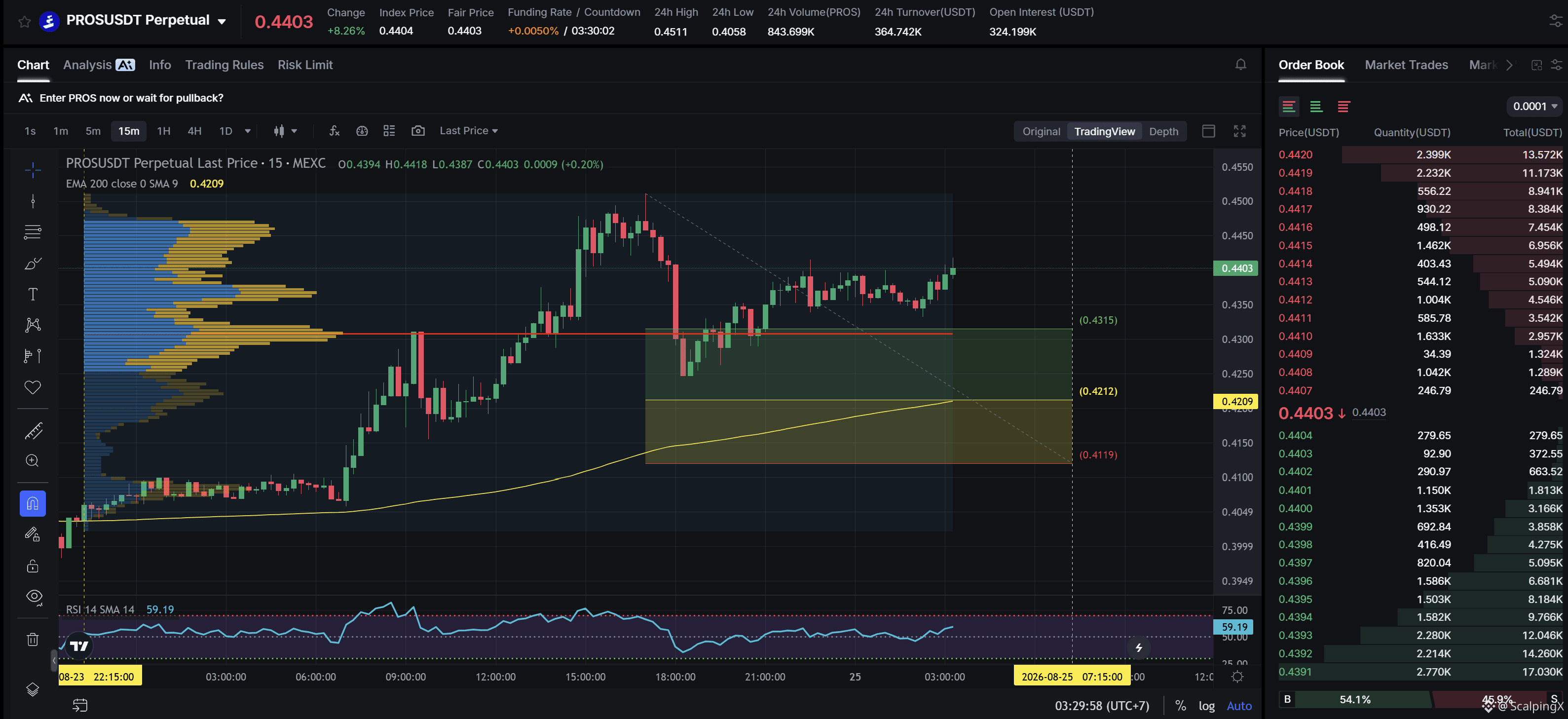Viewport: 1568px width, 719px height.
Task: Select the 1m timeframe
Action: tap(60, 131)
